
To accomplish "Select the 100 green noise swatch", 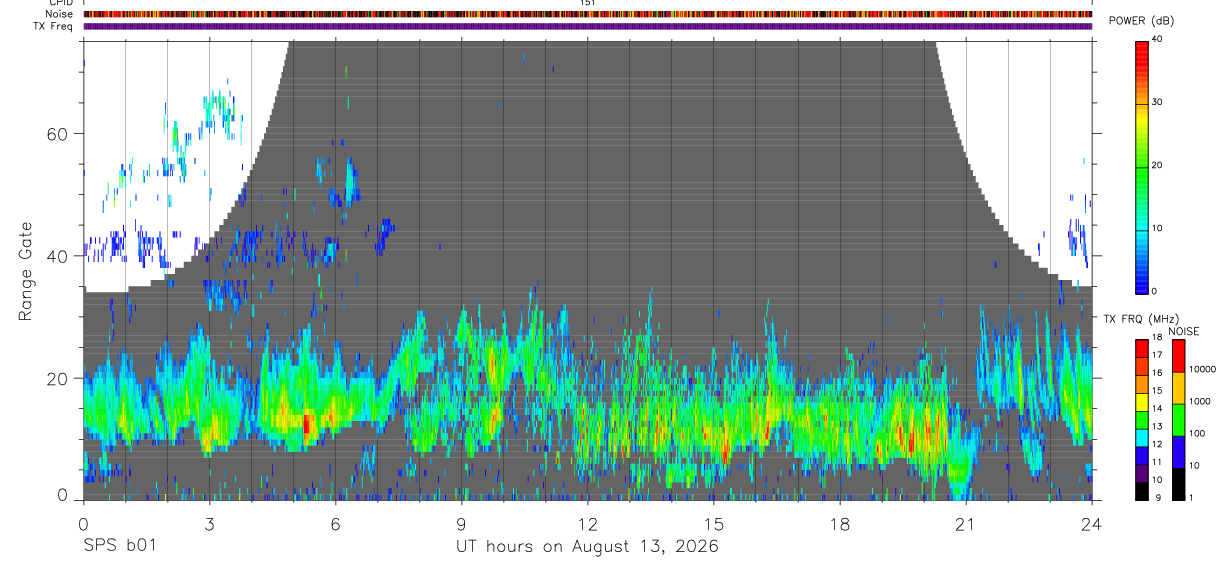I will 1178,420.
